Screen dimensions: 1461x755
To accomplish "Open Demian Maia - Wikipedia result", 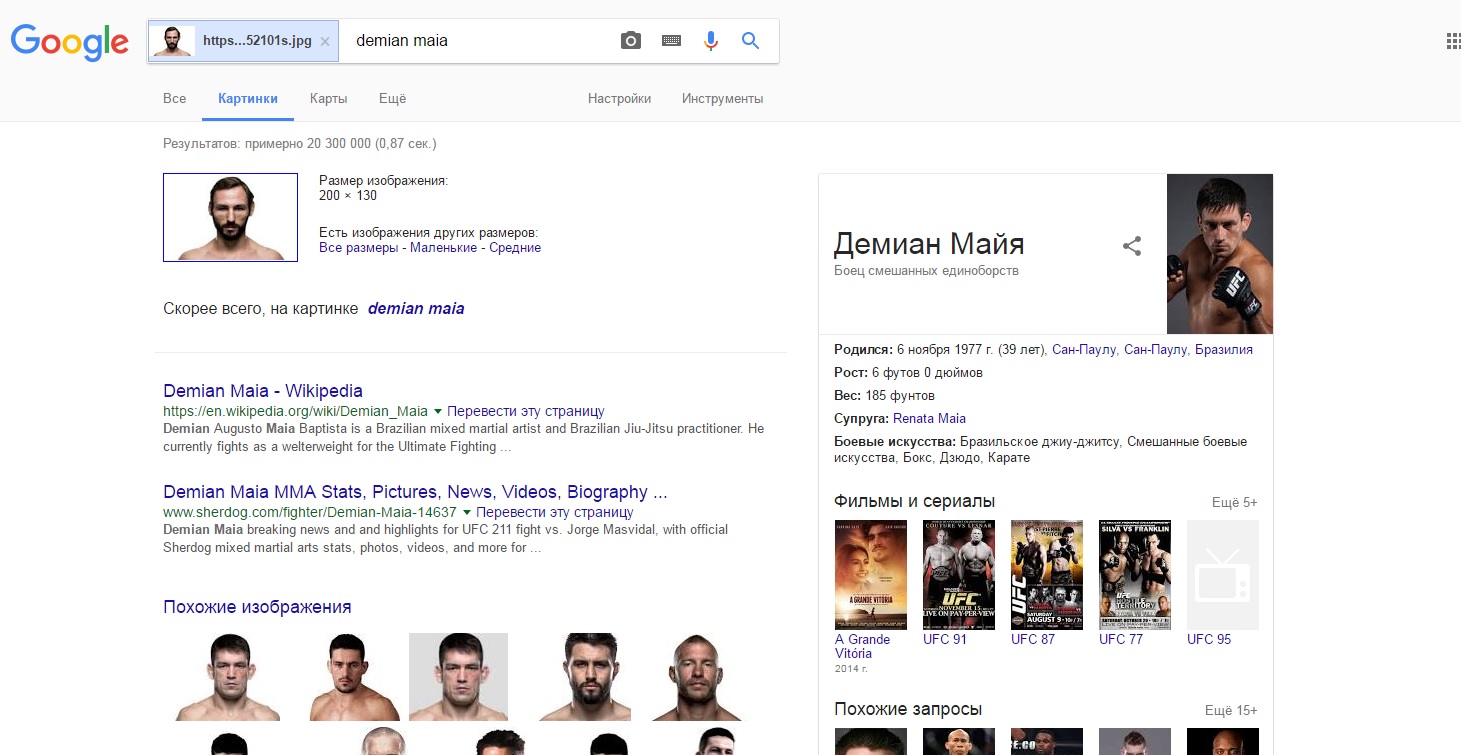I will (263, 391).
